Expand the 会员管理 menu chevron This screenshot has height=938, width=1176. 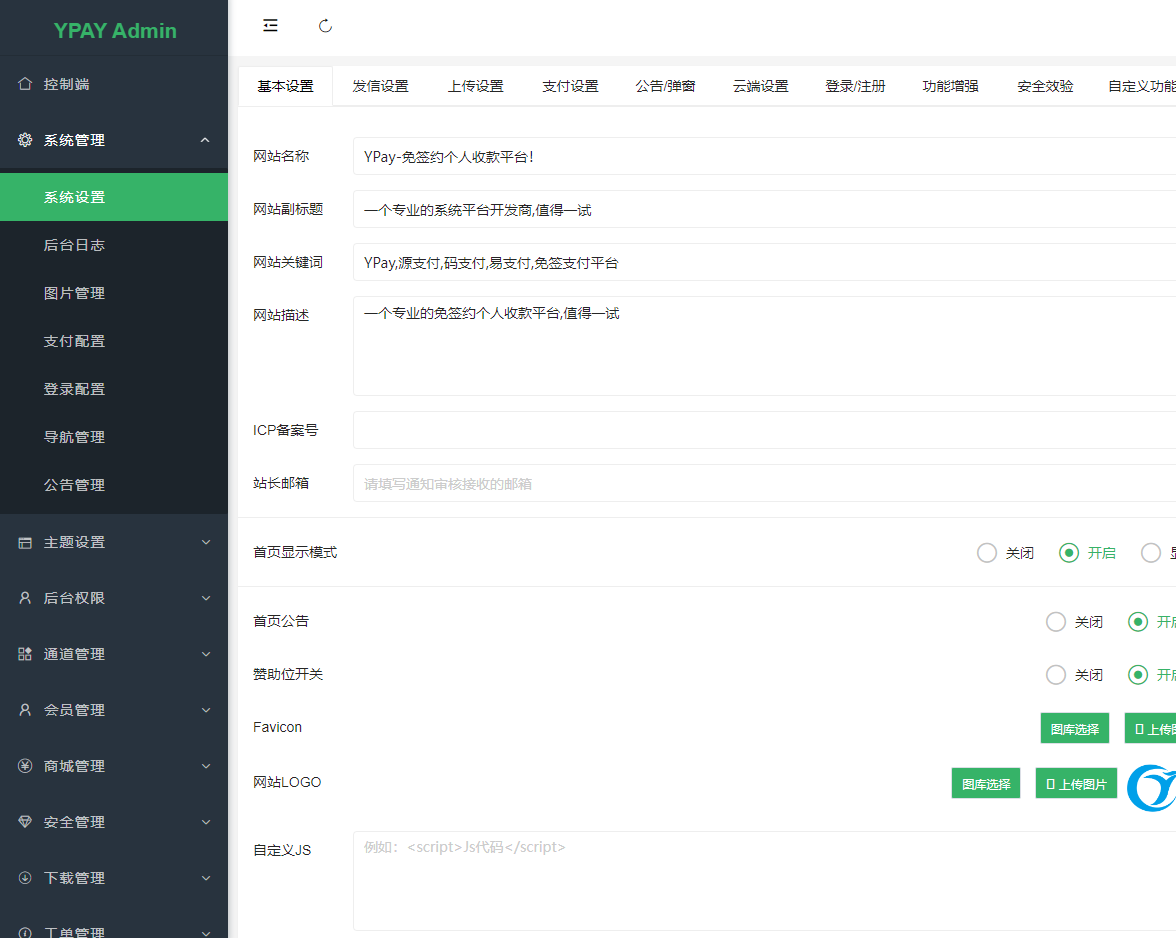click(206, 709)
